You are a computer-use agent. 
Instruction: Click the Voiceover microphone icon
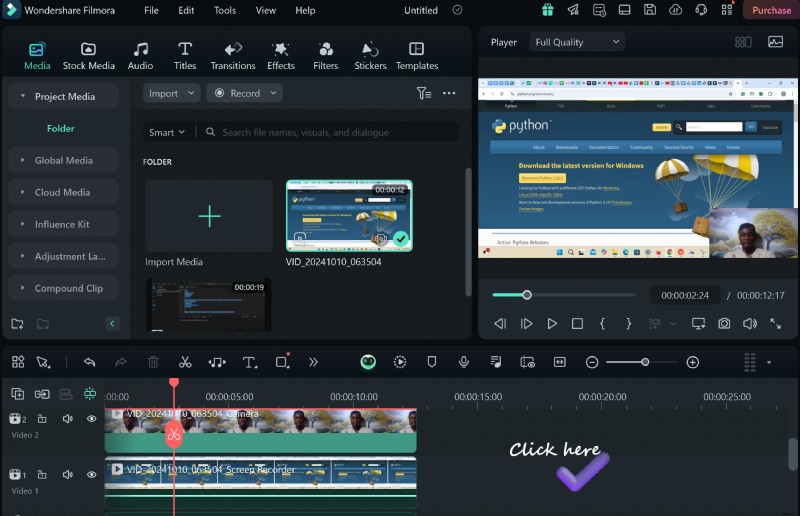(x=464, y=362)
